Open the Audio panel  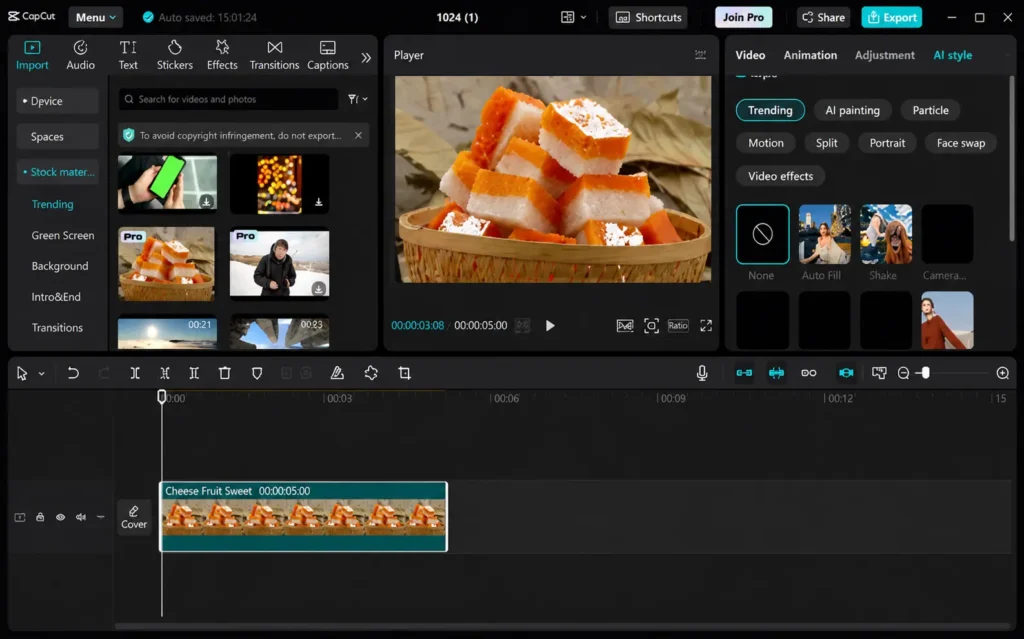(x=80, y=55)
